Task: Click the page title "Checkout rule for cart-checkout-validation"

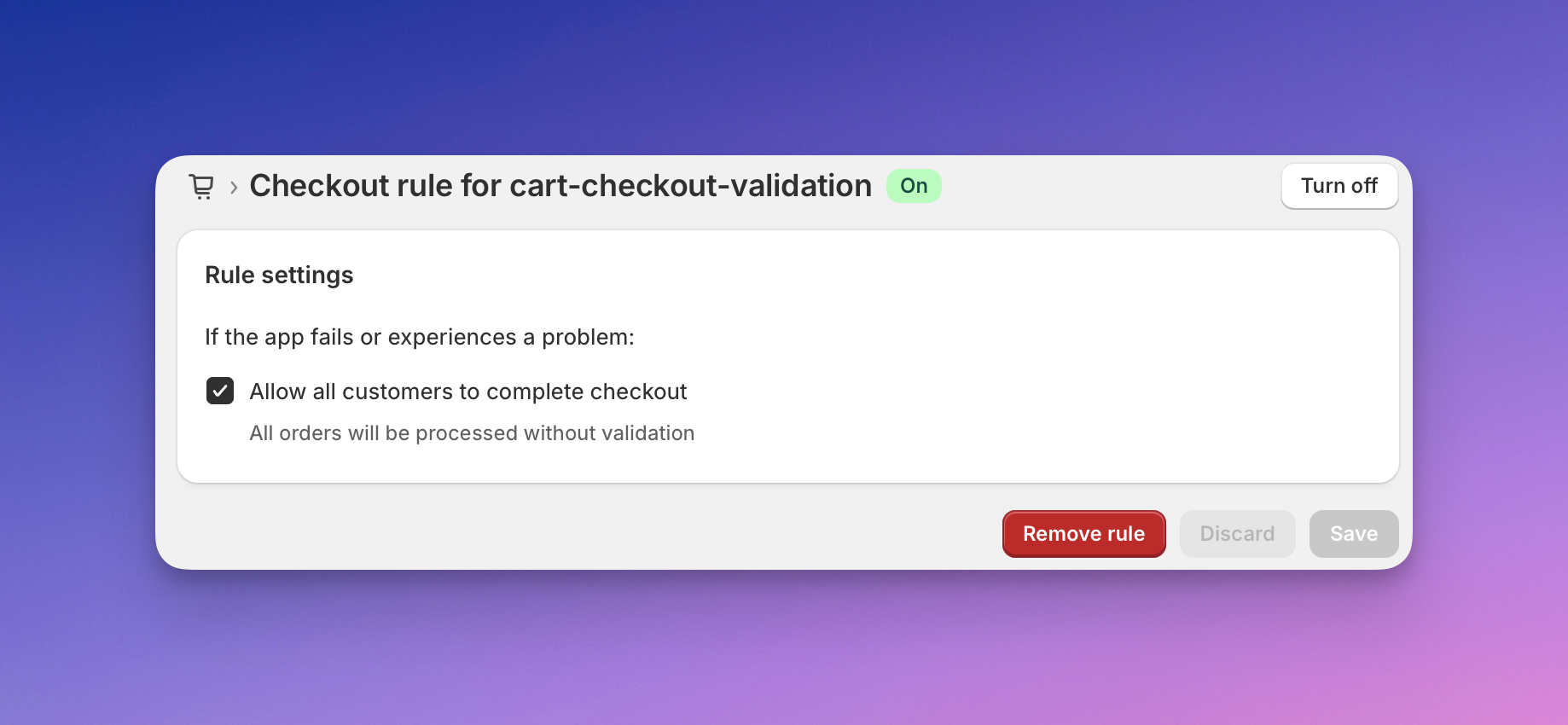Action: point(560,186)
